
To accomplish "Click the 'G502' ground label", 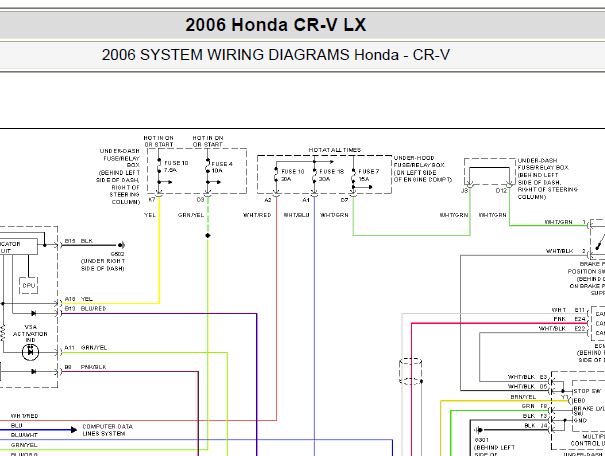I will pos(117,254).
